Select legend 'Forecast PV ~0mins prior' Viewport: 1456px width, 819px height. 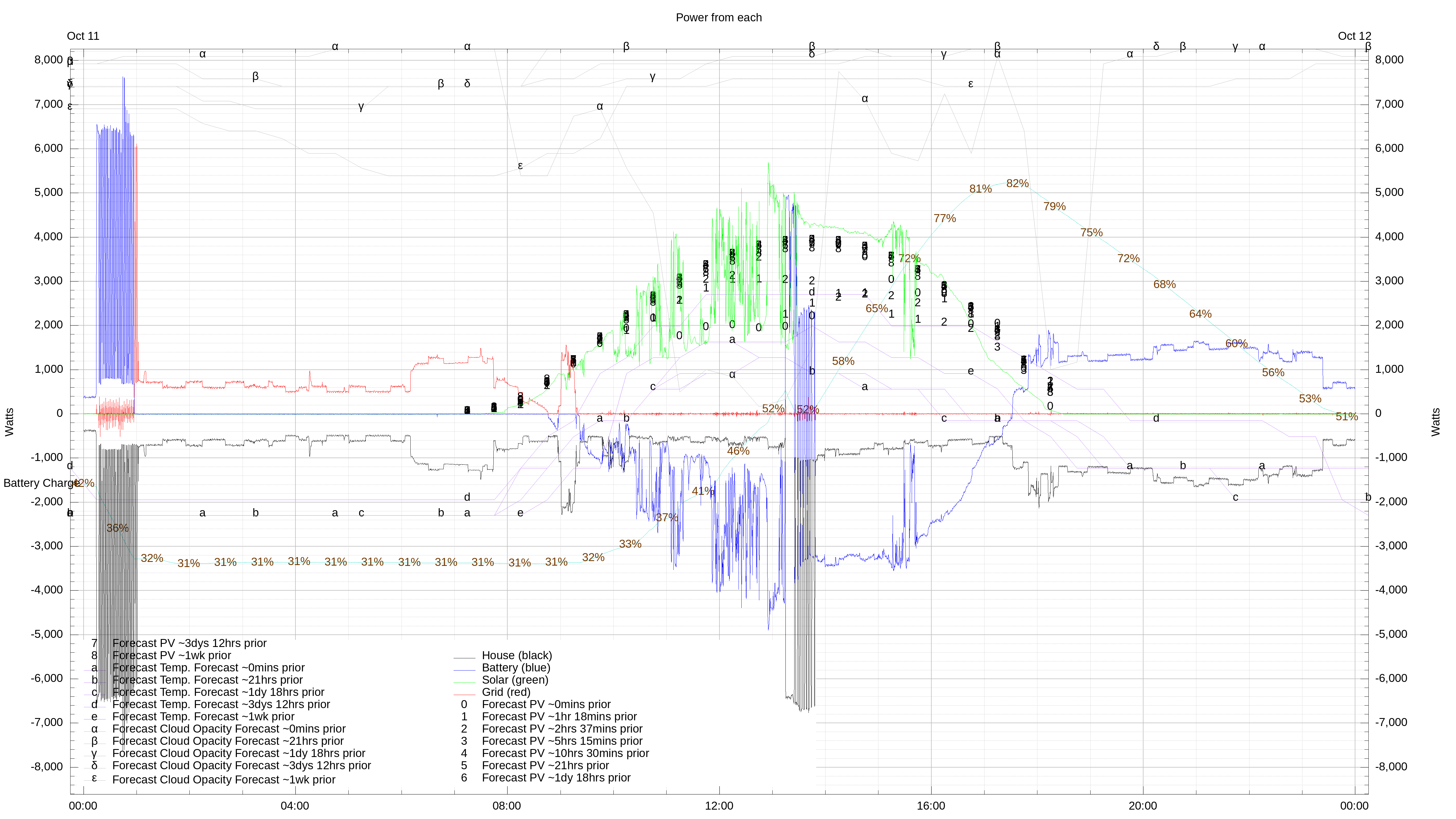[546, 704]
